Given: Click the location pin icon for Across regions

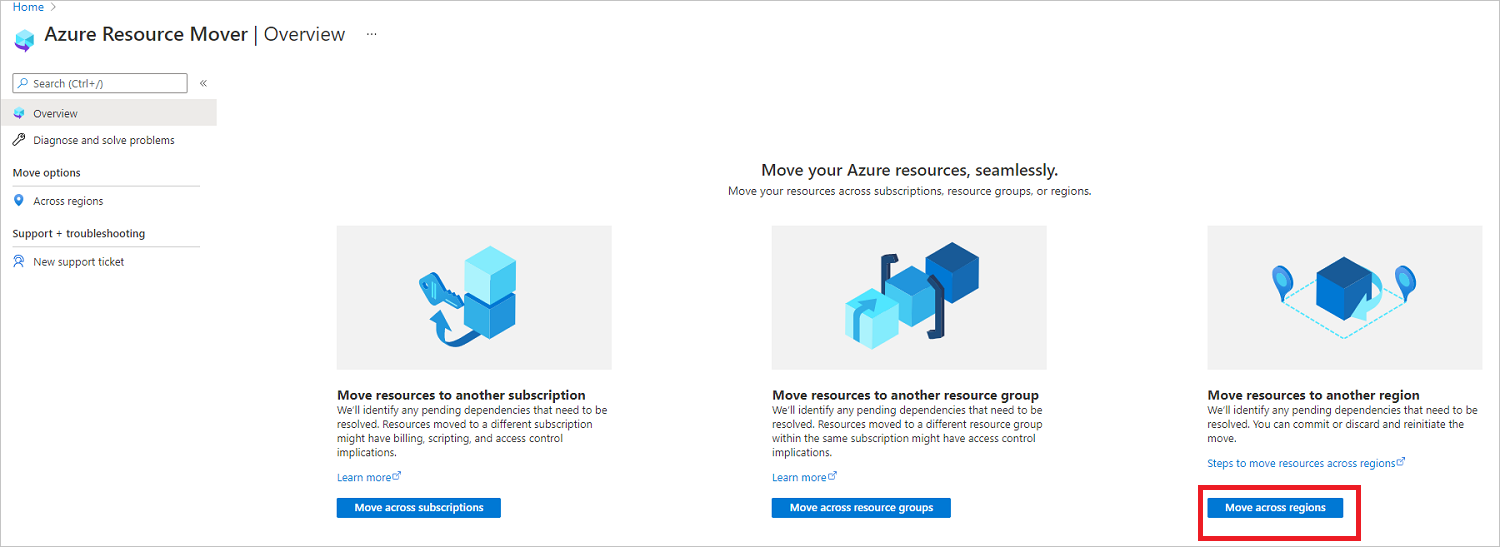Looking at the screenshot, I should [x=19, y=201].
